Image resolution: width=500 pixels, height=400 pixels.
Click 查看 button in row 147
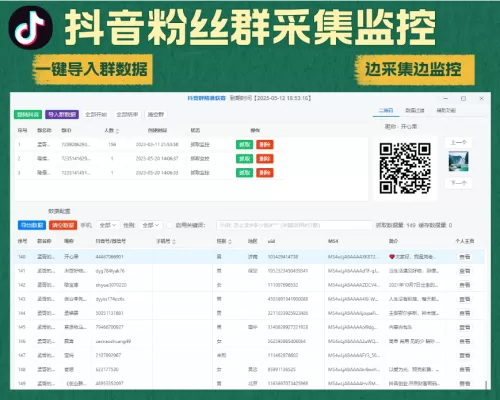click(x=465, y=355)
